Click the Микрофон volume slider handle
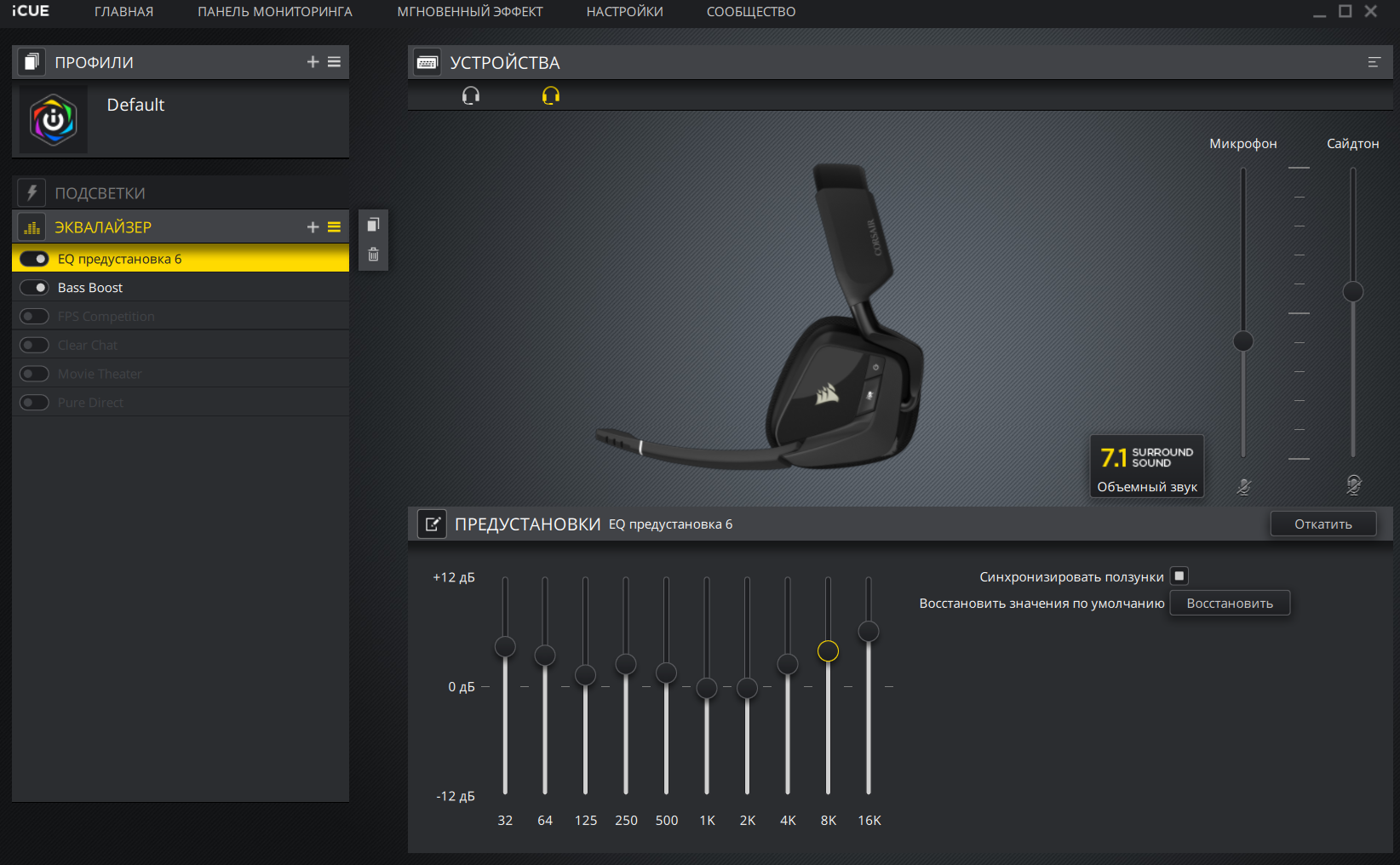The height and width of the screenshot is (865, 1400). pyautogui.click(x=1243, y=341)
